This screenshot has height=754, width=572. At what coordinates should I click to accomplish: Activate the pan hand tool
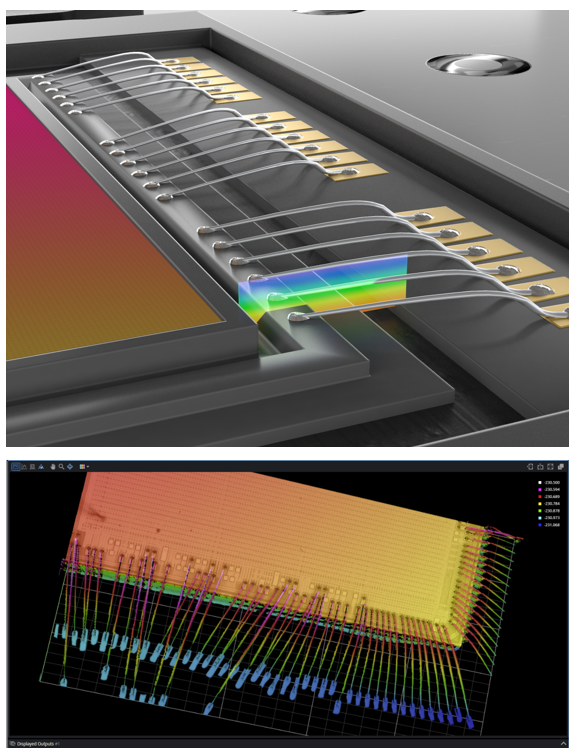click(53, 467)
